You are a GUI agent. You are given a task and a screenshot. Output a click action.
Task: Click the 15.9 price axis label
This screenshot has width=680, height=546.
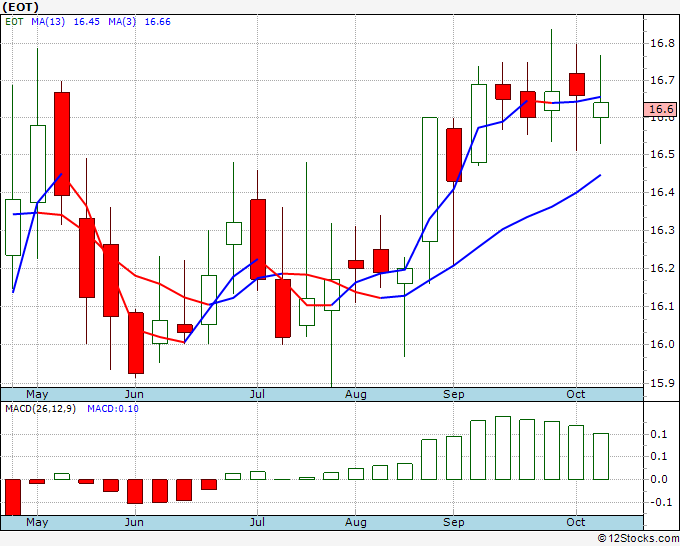click(662, 383)
